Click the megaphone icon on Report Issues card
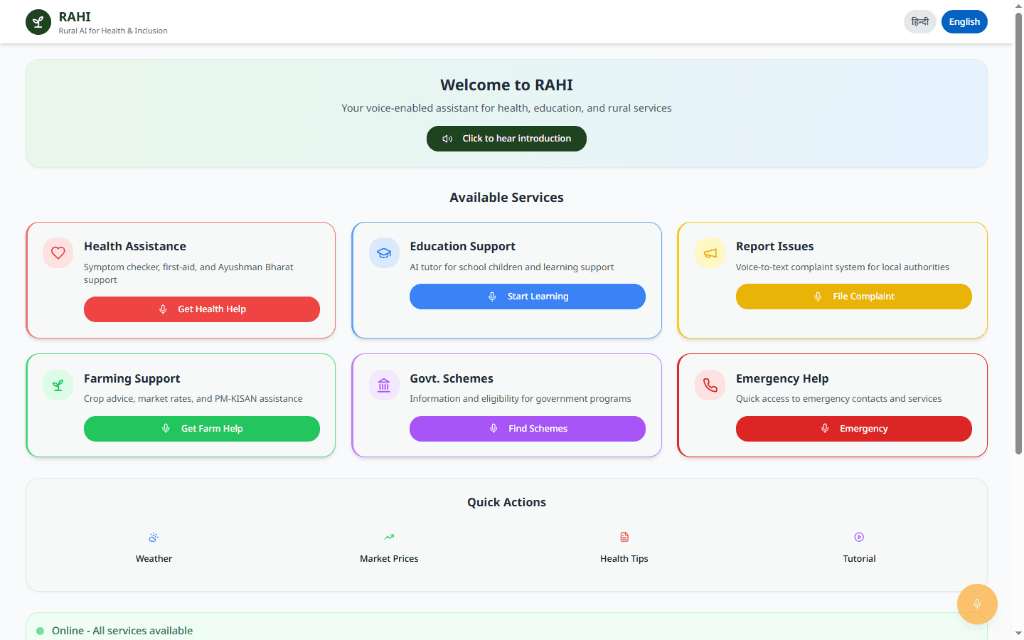The width and height of the screenshot is (1024, 640). pyautogui.click(x=710, y=253)
